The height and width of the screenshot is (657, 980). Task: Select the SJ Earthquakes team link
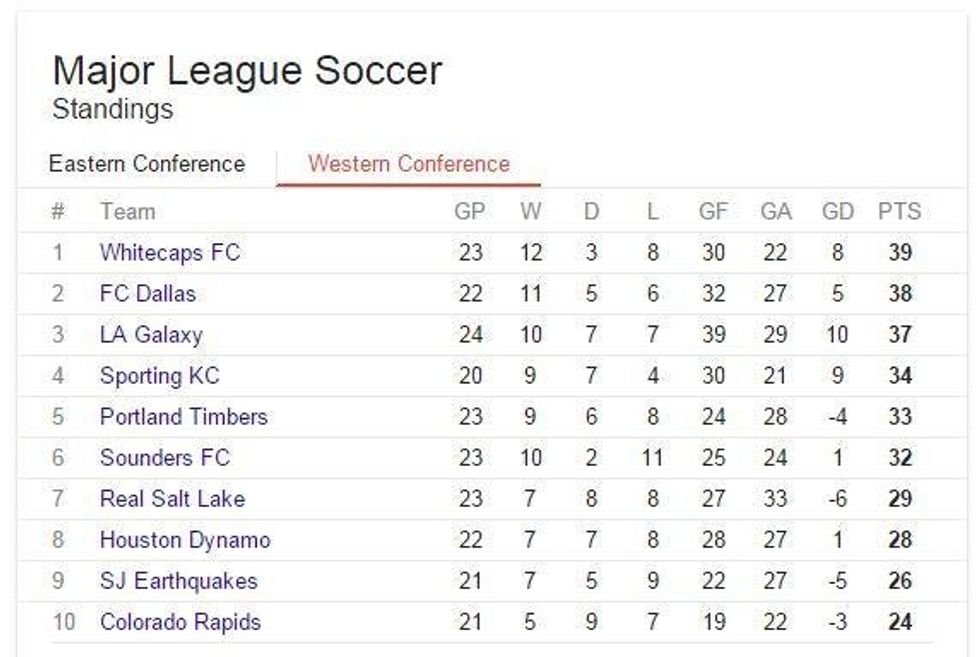[x=179, y=581]
